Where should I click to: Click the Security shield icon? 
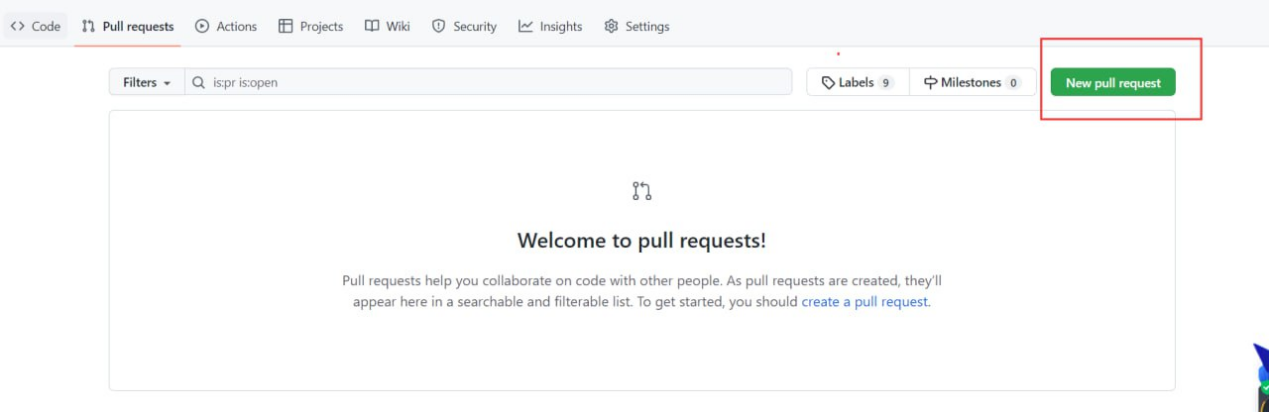pos(438,27)
